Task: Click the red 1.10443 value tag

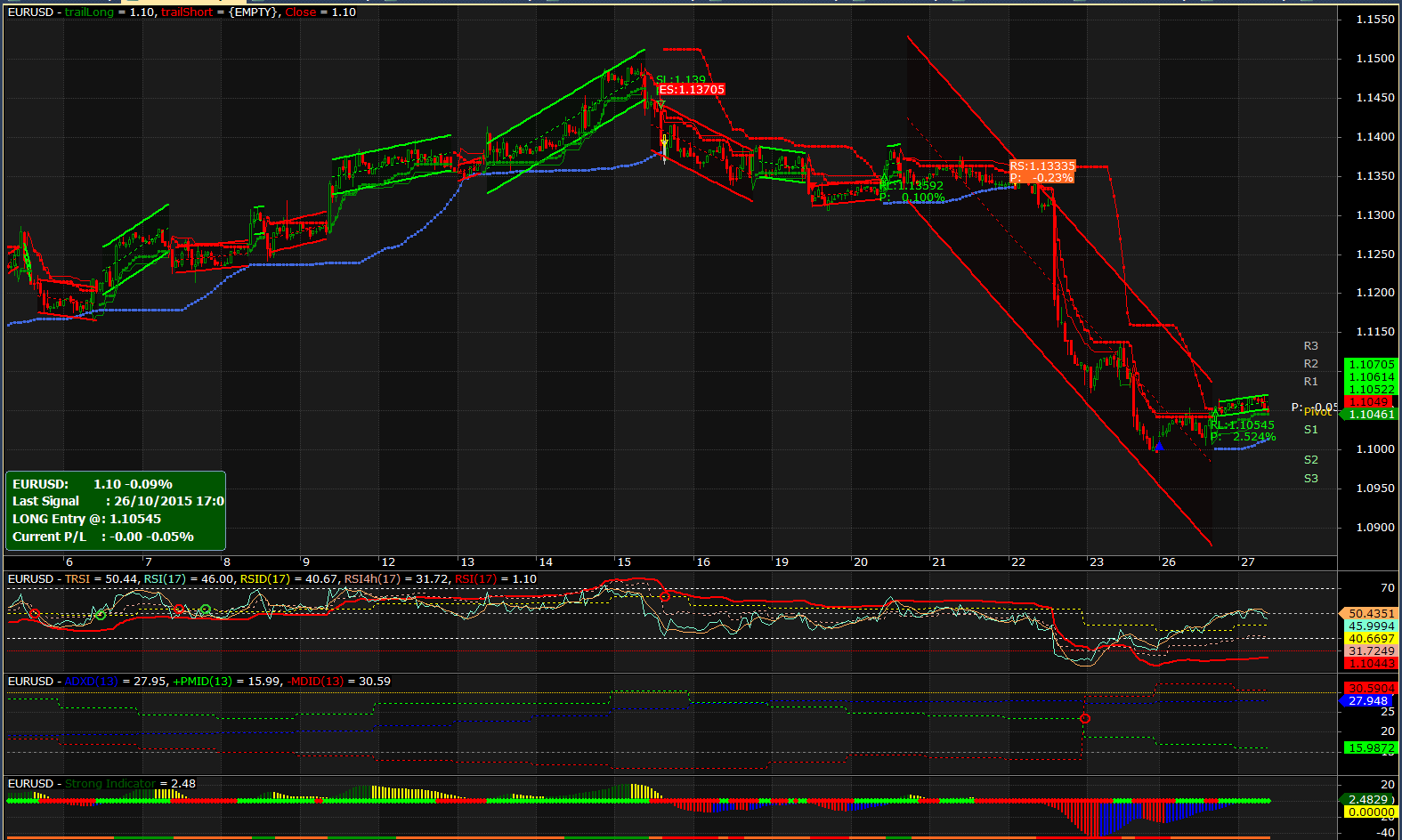Action: (1372, 664)
